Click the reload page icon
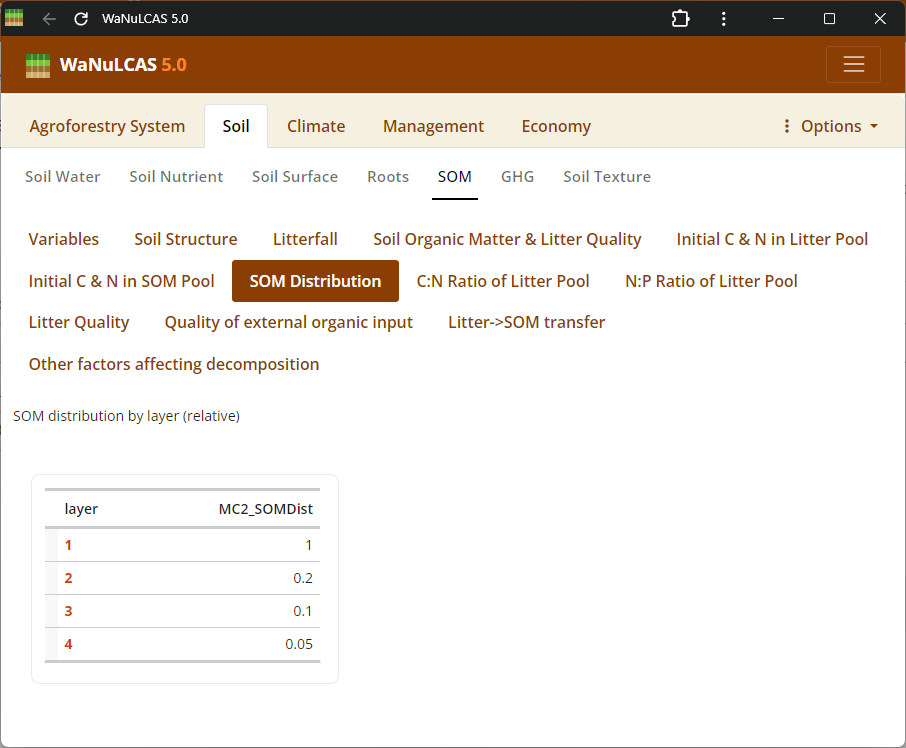Screen dimensions: 906x748 point(81,19)
